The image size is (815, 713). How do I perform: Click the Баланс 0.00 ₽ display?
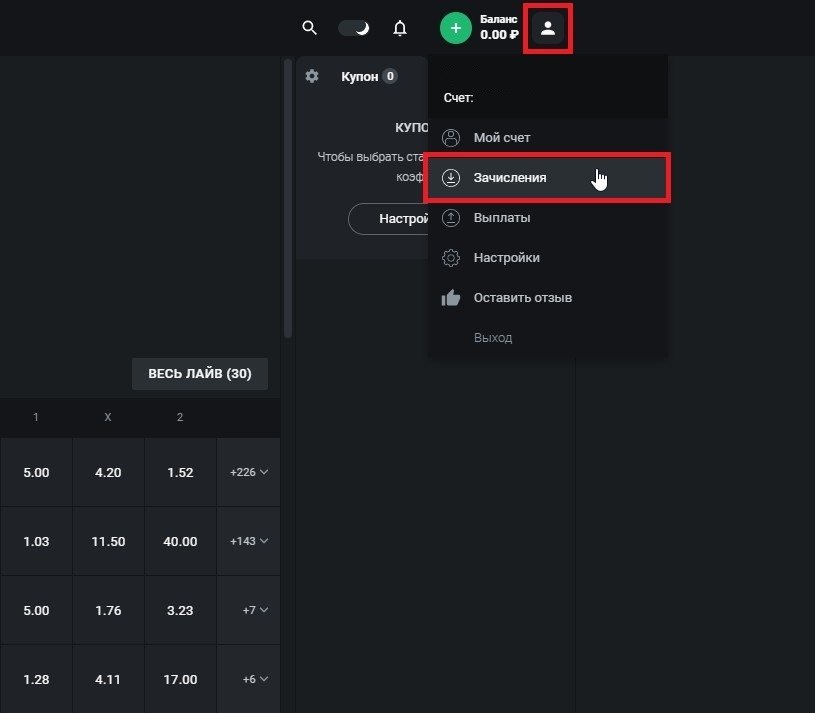click(x=499, y=28)
